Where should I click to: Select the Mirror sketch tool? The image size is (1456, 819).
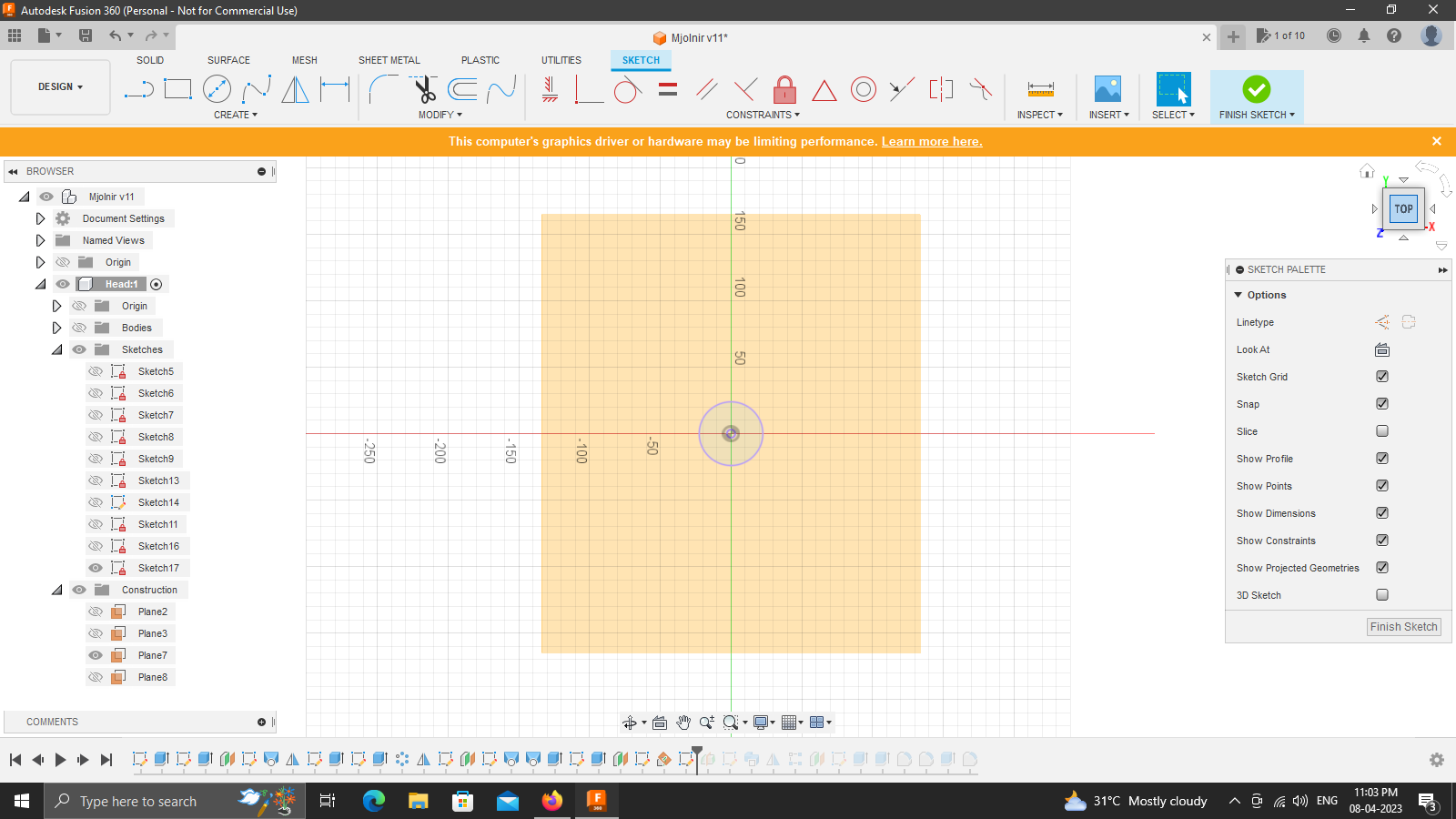(295, 89)
